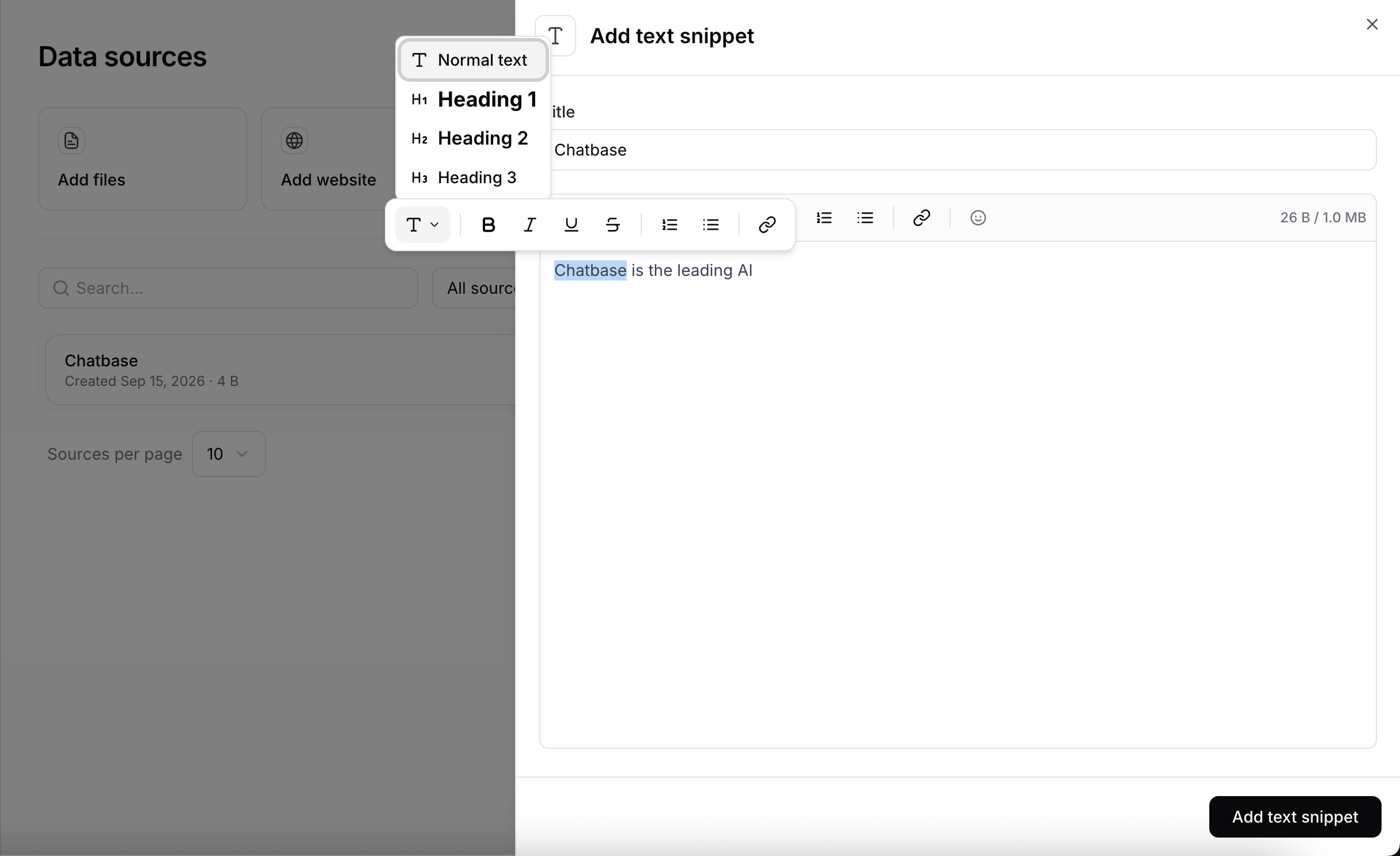
Task: Open the Chatbase source entry
Action: coord(281,370)
